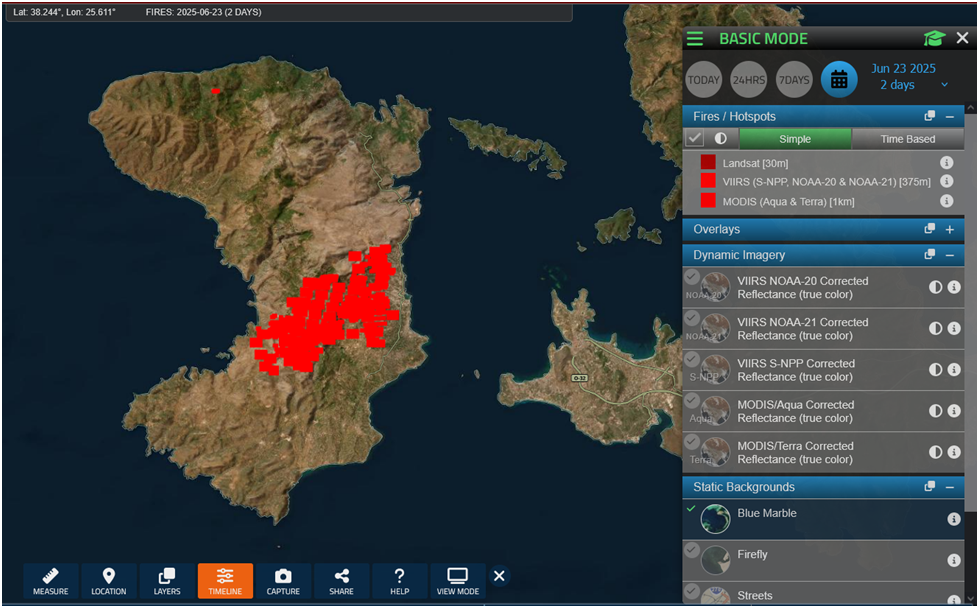The height and width of the screenshot is (608, 979).
Task: Open the 2 days range dropdown
Action: [944, 86]
